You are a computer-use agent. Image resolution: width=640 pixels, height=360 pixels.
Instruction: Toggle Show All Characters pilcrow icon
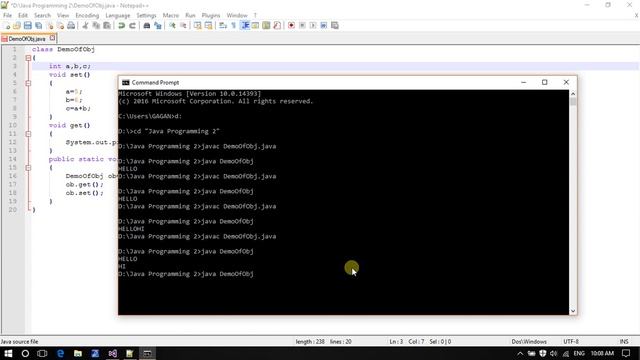234,25
